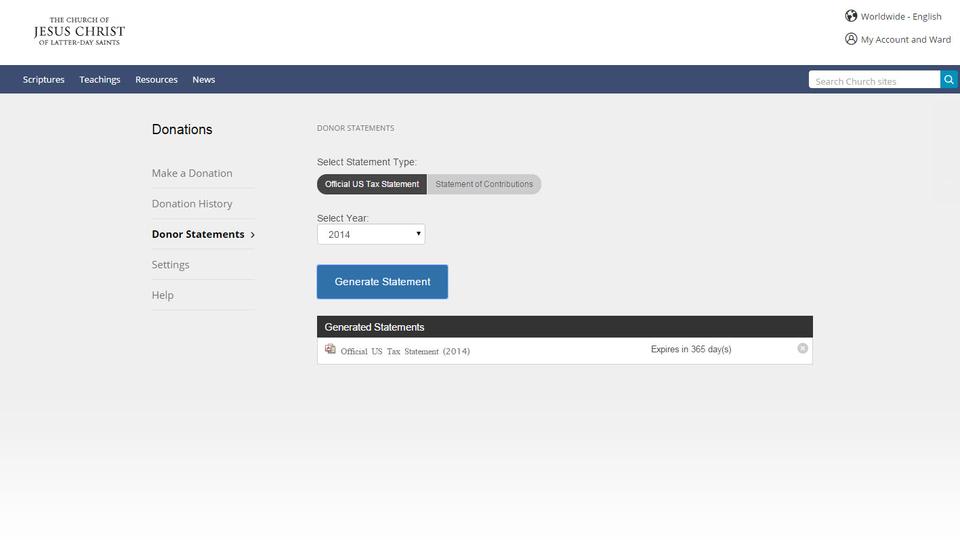960x540 pixels.
Task: Open Settings in the Donations sidebar
Action: (171, 265)
